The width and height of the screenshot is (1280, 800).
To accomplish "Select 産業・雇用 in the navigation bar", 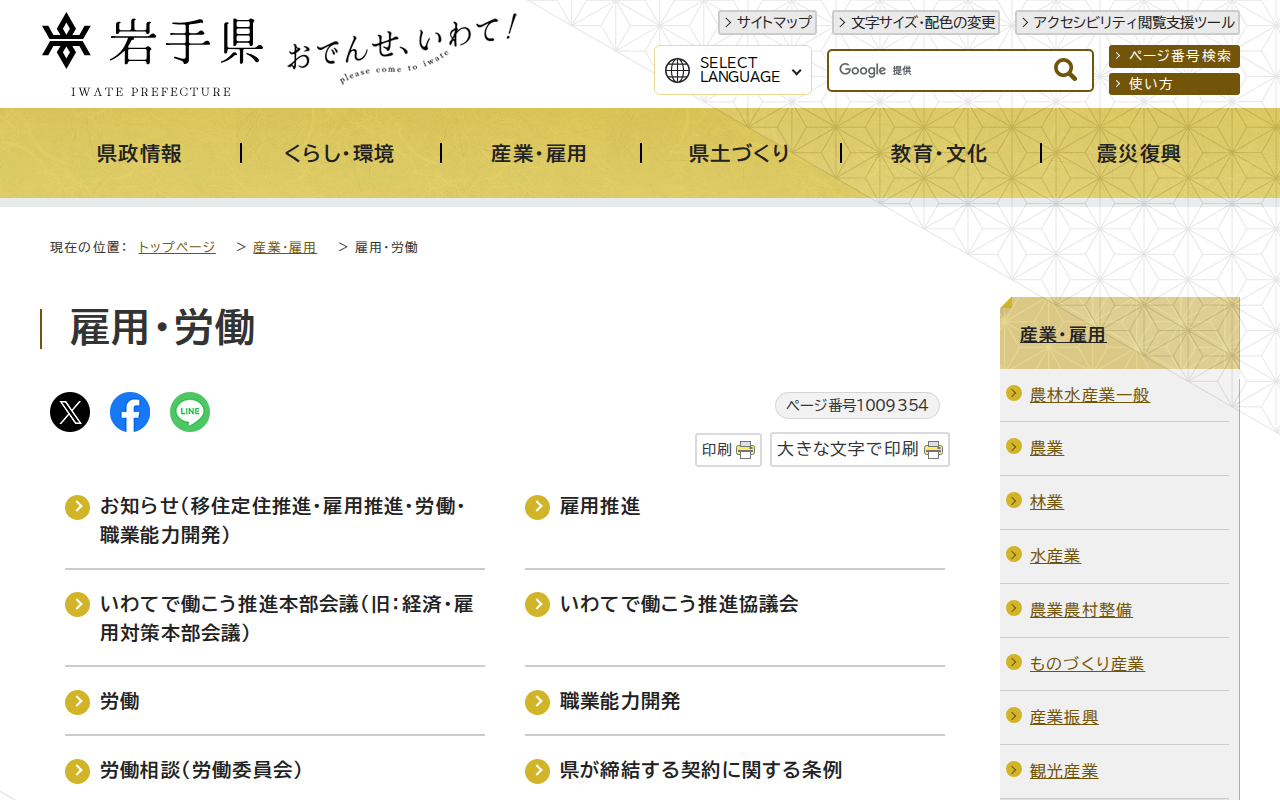I will (x=539, y=153).
